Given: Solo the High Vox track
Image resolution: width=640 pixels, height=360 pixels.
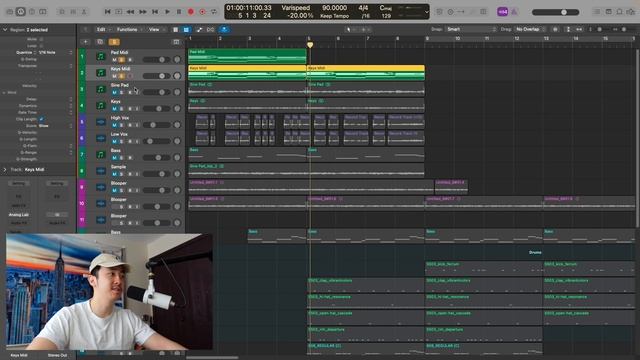Looking at the screenshot, I should coord(122,125).
